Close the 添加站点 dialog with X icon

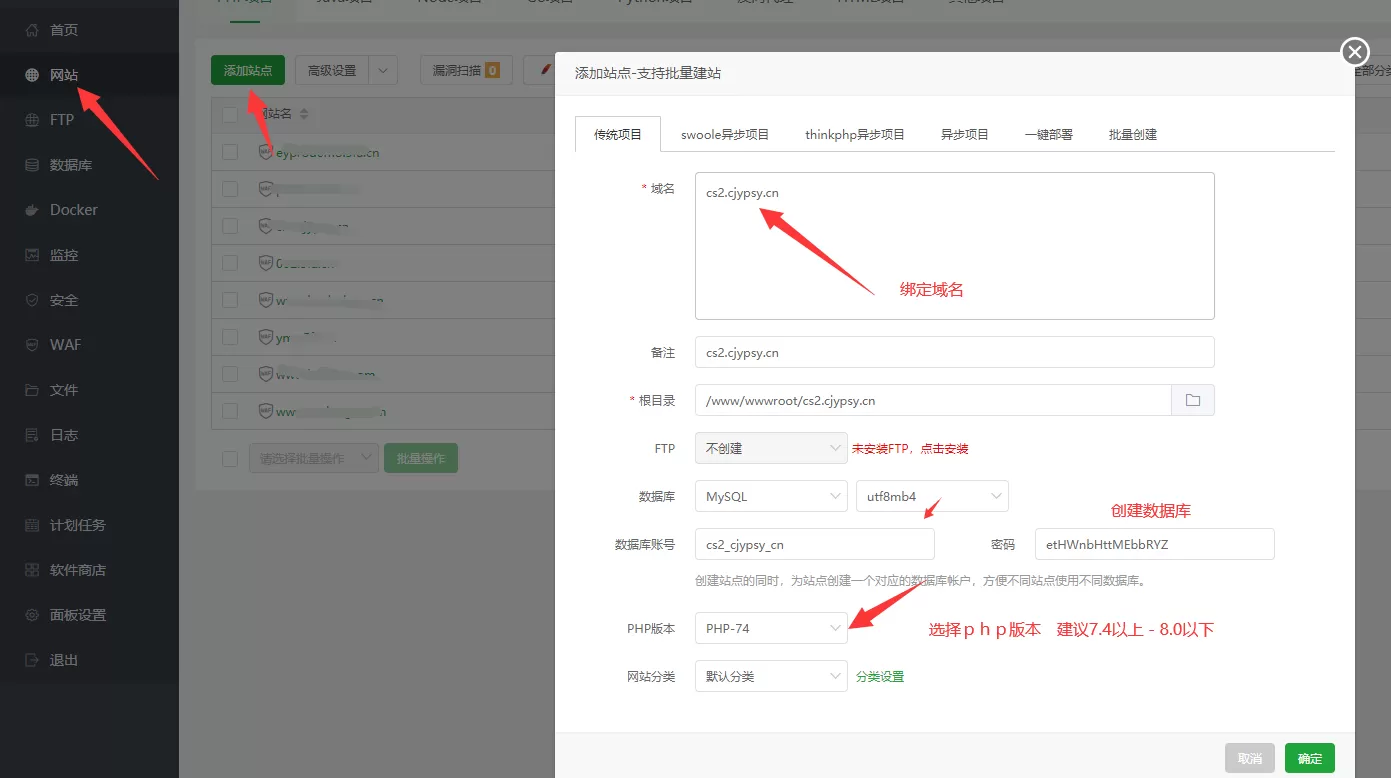pos(1354,52)
